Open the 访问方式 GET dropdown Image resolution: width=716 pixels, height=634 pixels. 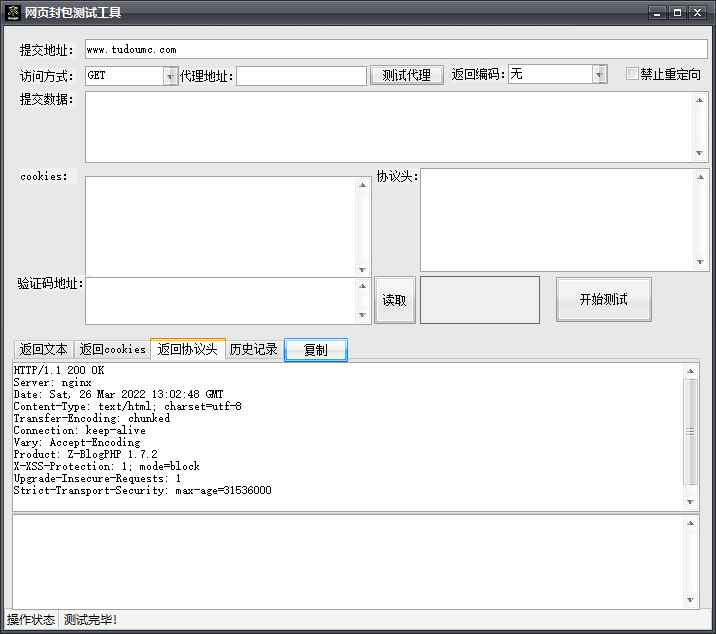170,75
